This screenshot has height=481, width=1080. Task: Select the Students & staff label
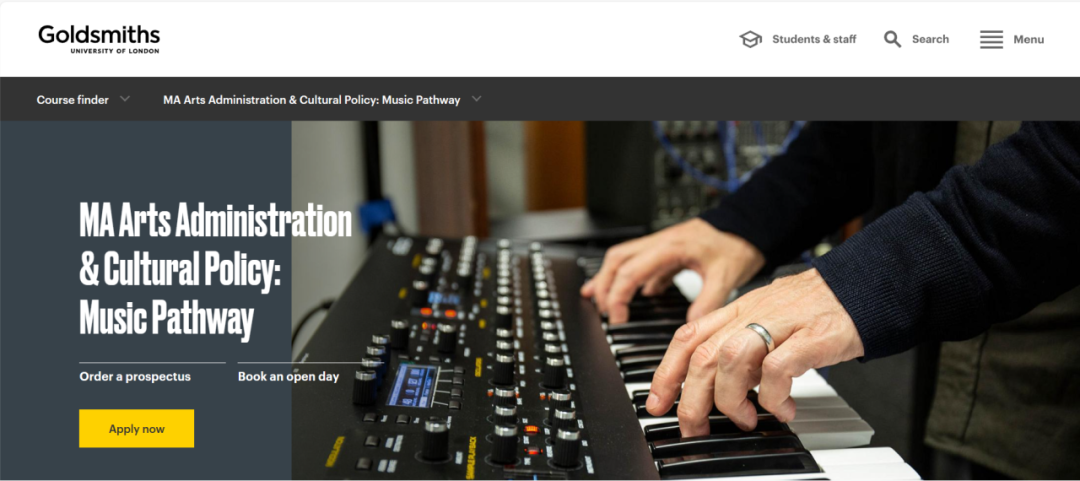[814, 39]
